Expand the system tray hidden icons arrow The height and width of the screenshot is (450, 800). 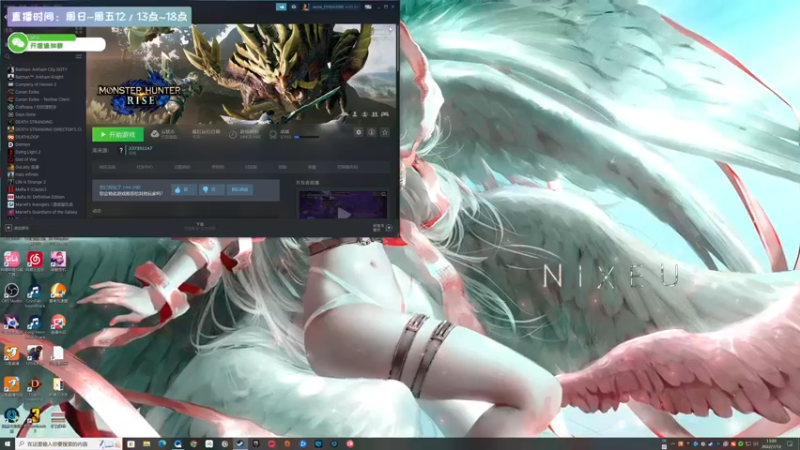pos(673,444)
